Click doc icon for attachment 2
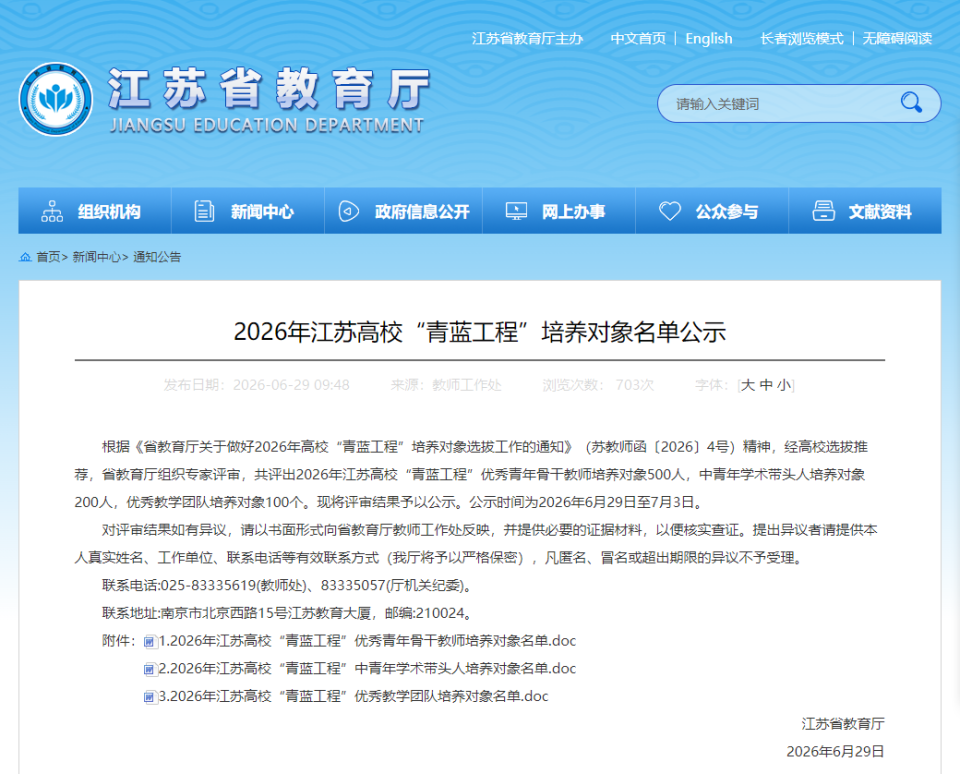 (x=149, y=669)
